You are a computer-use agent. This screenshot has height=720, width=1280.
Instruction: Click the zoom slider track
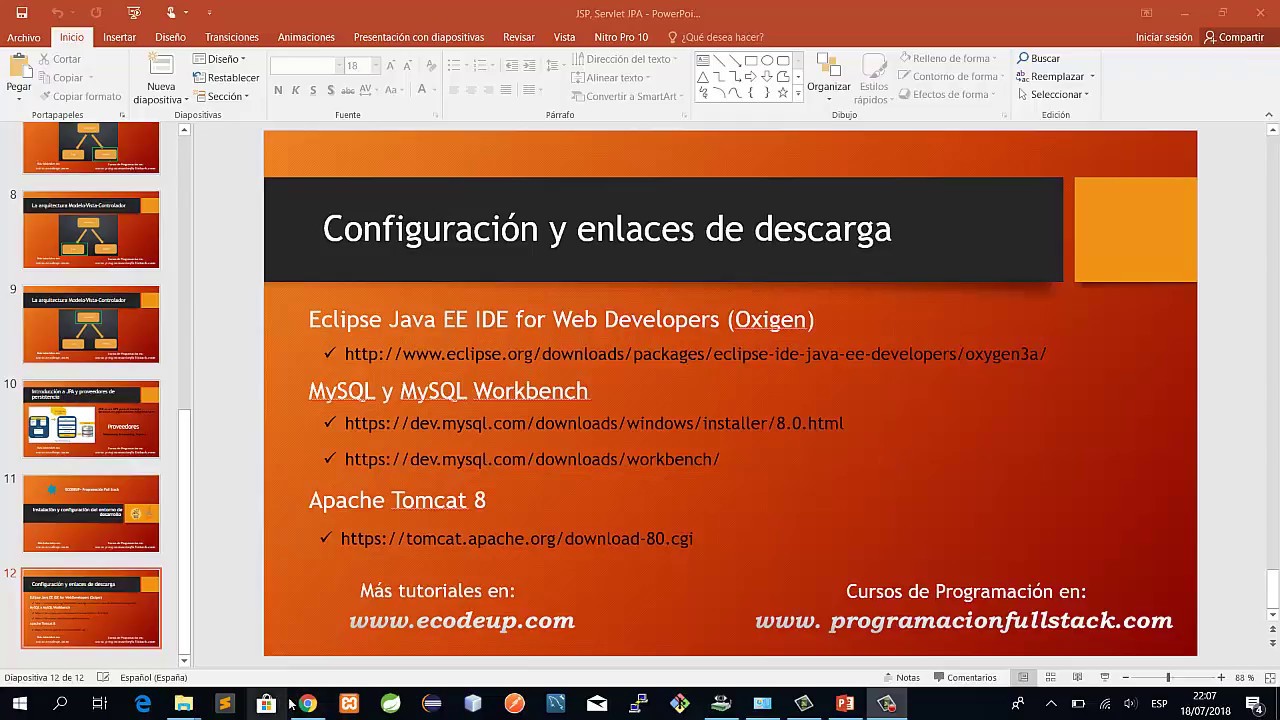tap(1173, 677)
